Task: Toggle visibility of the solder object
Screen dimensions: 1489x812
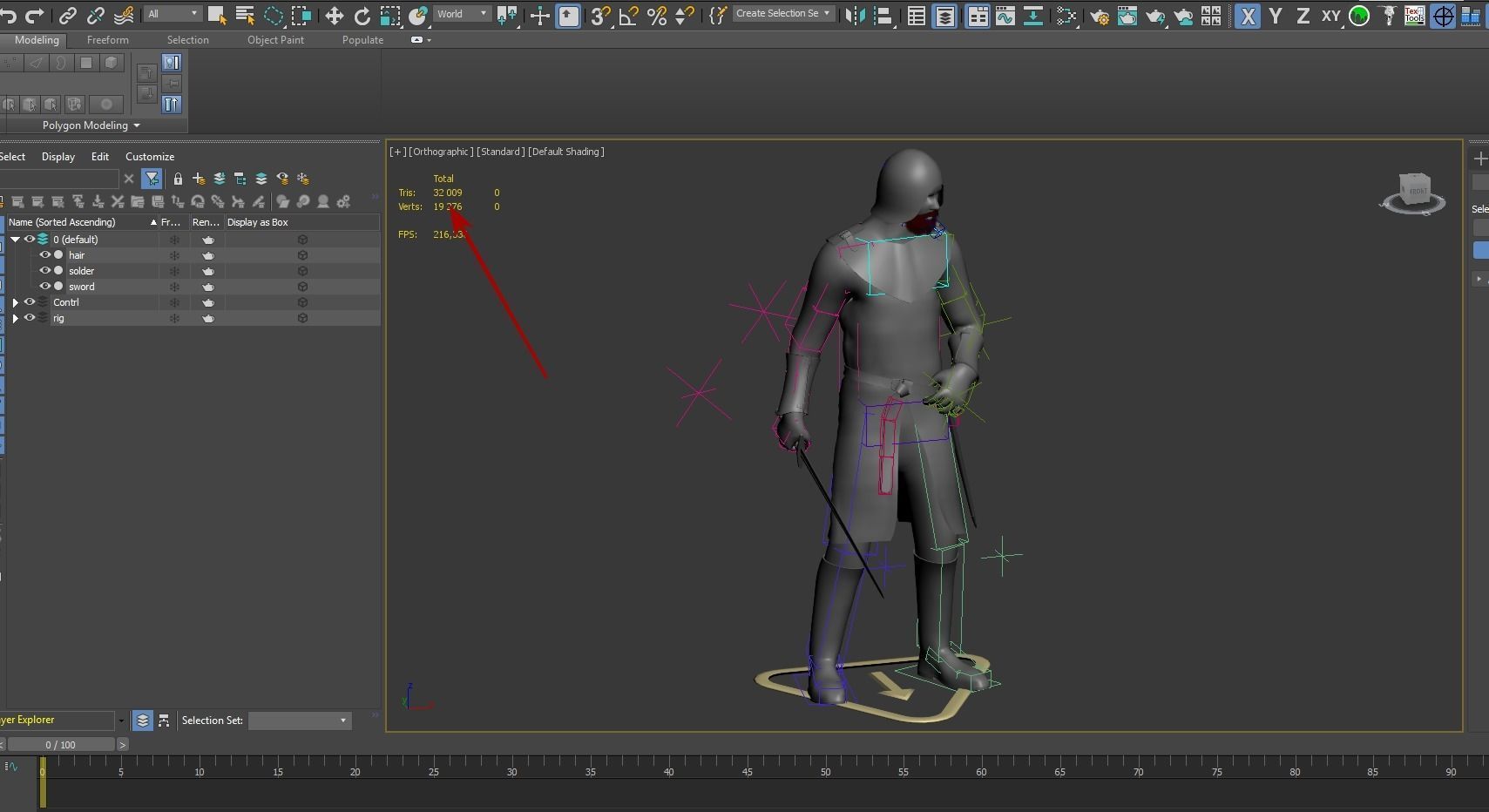Action: [45, 271]
